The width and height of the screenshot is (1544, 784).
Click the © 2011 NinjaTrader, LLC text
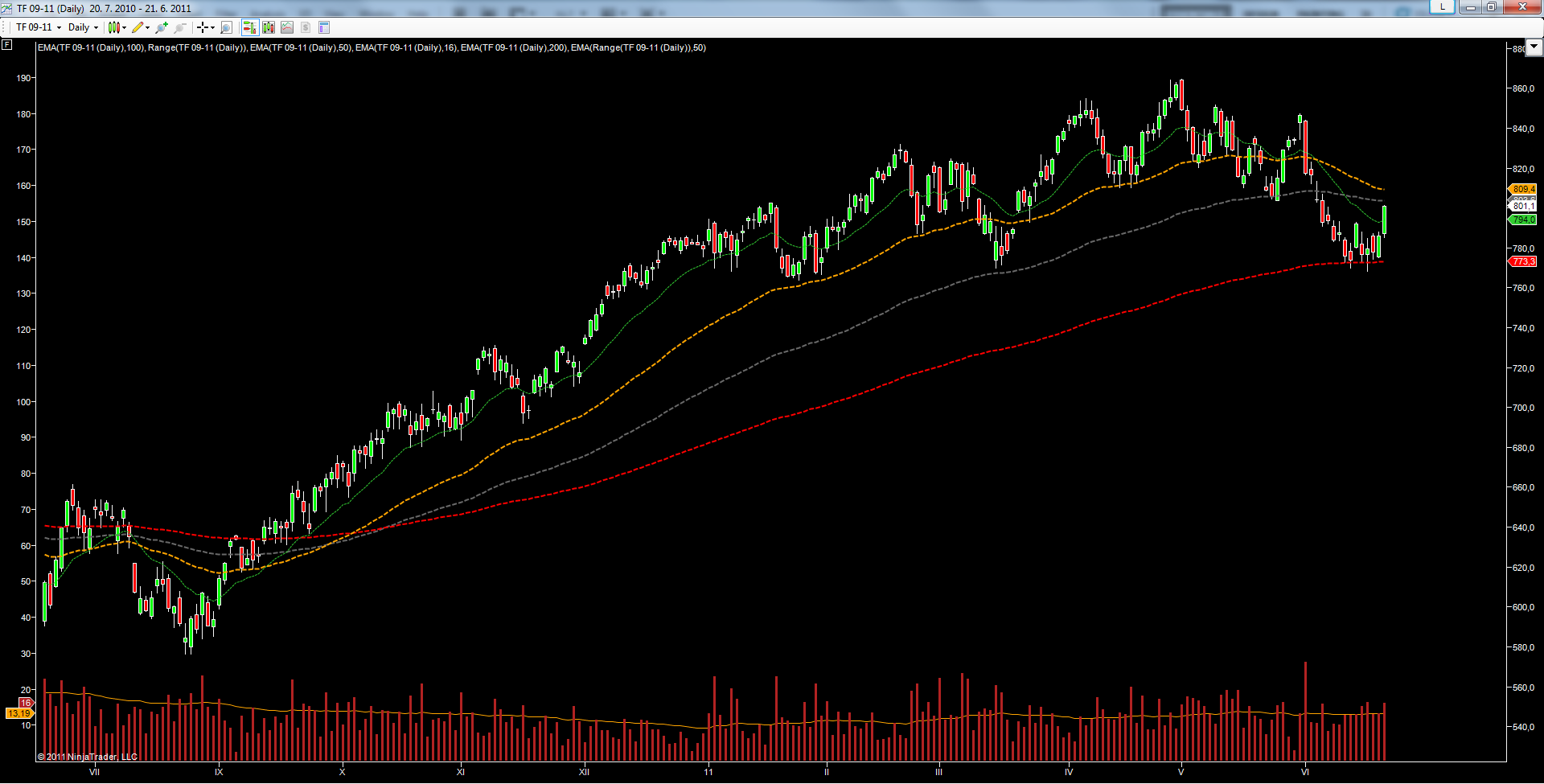point(88,757)
